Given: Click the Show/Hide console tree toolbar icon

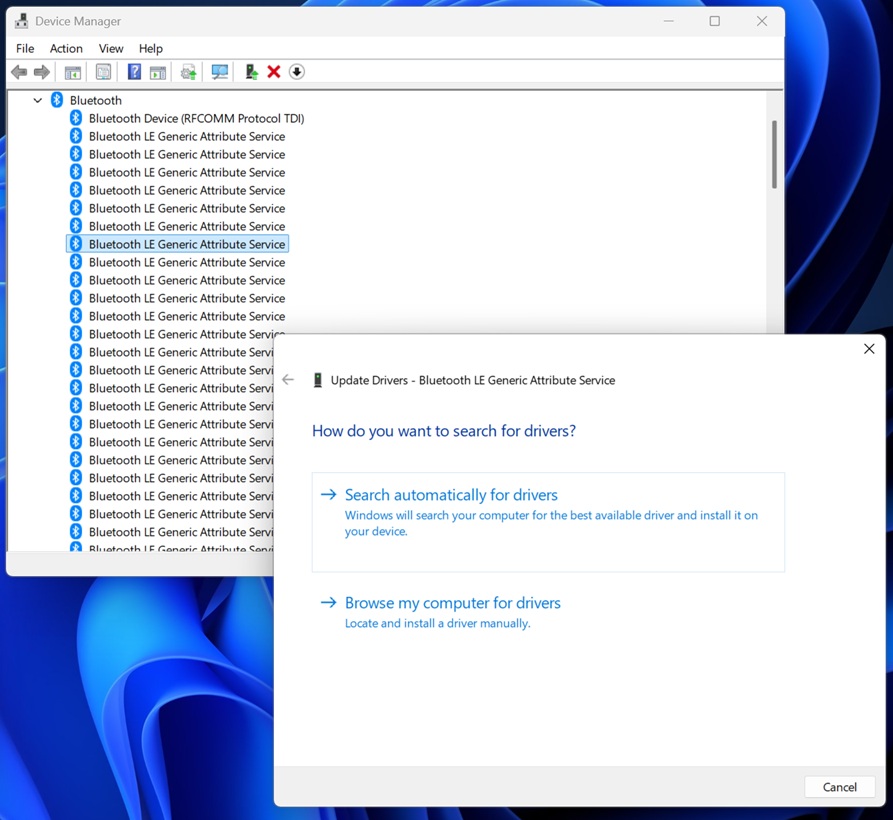Looking at the screenshot, I should [x=72, y=71].
